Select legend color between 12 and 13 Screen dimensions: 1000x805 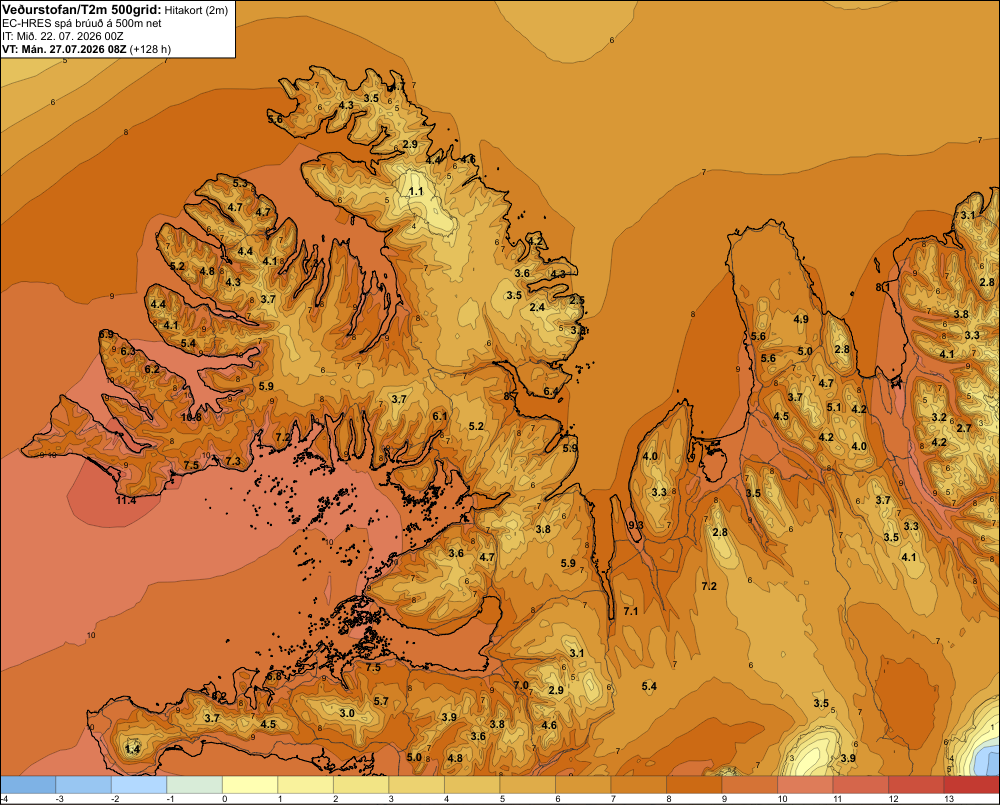coord(916,785)
